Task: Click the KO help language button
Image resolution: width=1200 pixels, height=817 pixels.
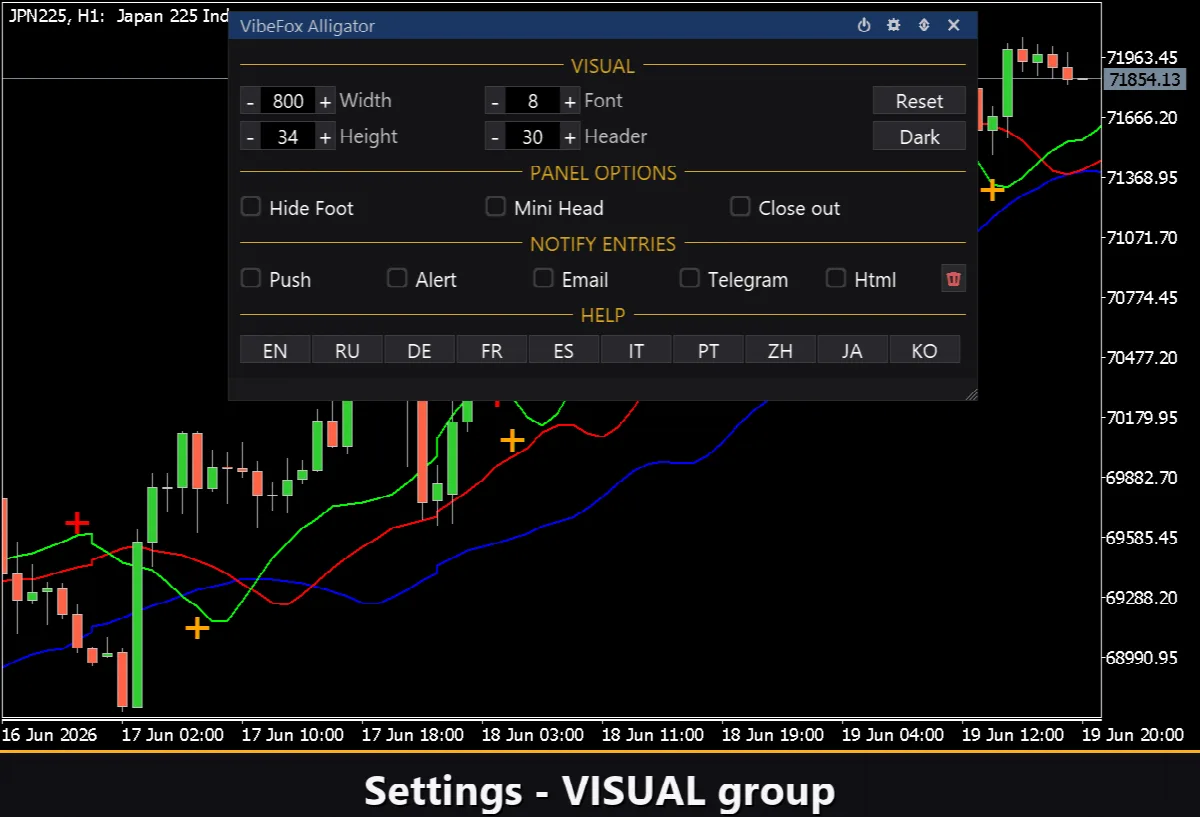Action: (925, 351)
